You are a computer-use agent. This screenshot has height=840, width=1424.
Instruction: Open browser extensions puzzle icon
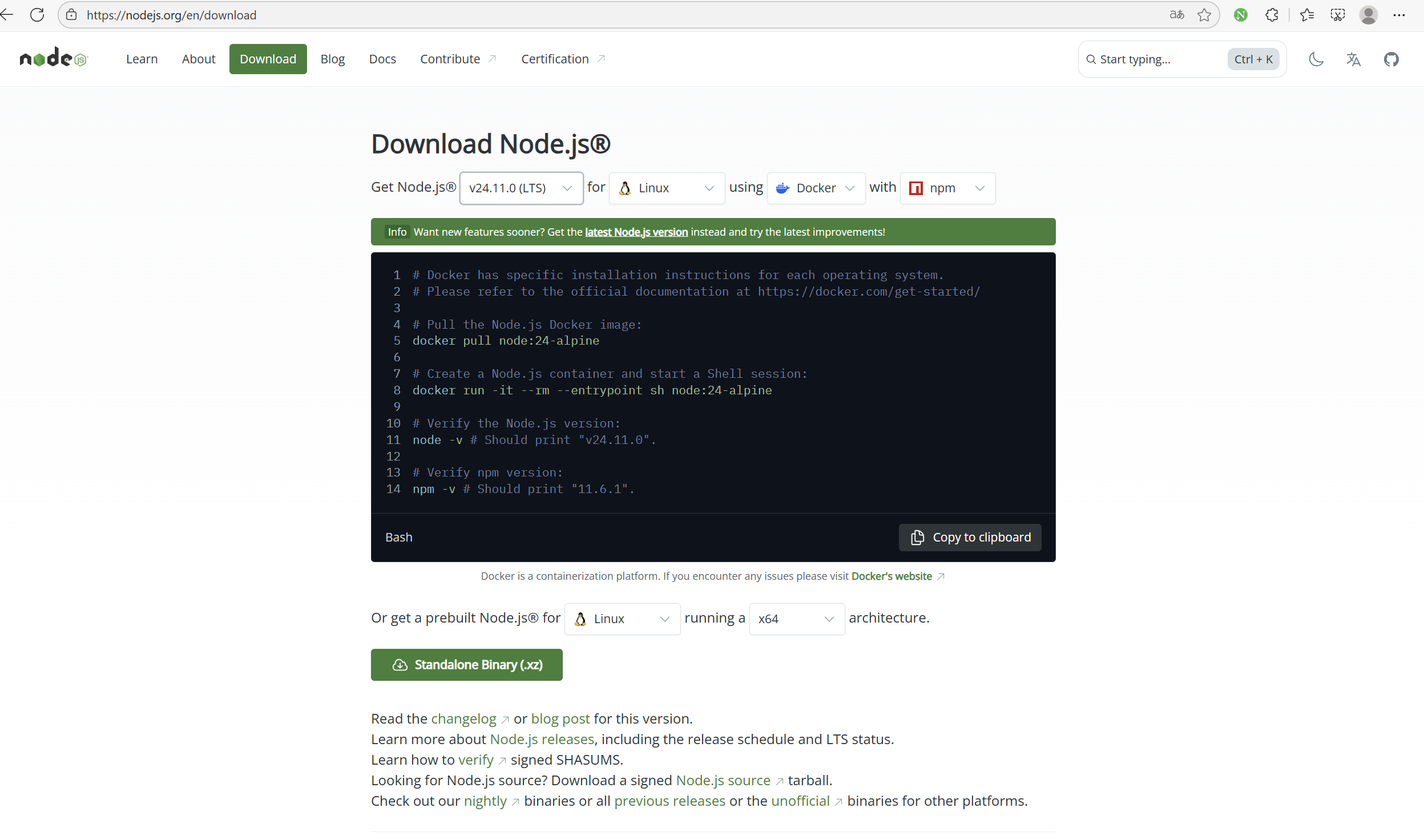1272,15
